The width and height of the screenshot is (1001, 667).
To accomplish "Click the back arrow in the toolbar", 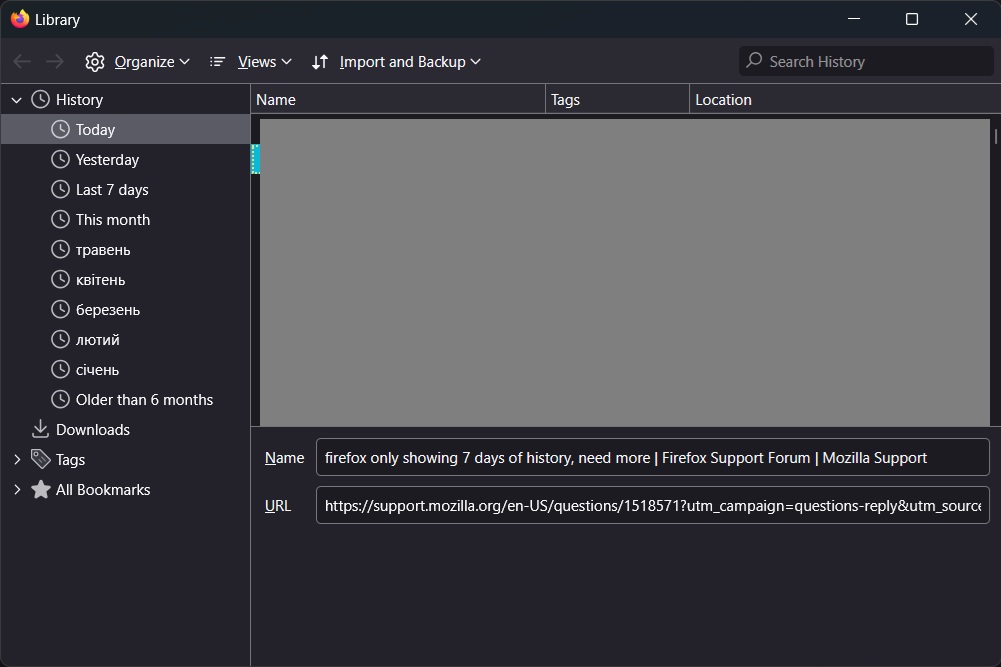I will click(22, 61).
